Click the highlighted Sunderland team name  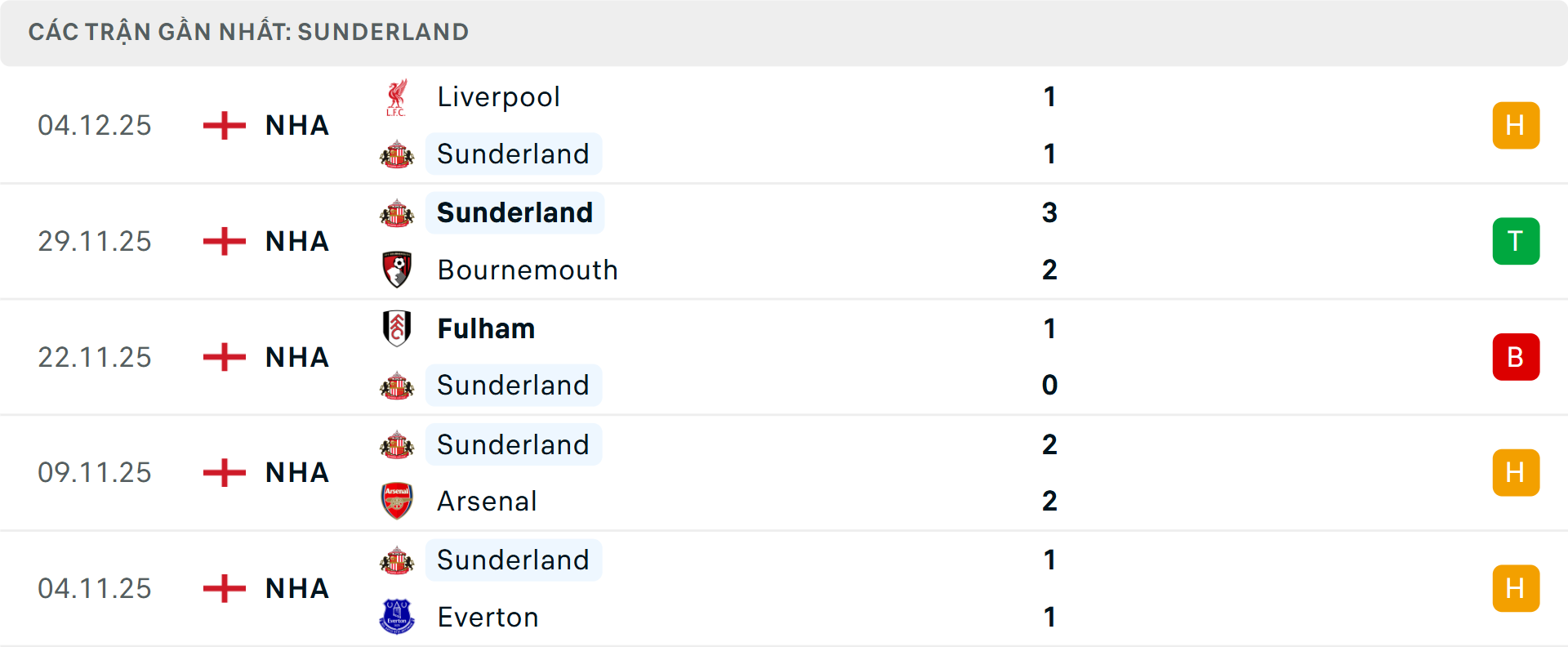point(514,212)
